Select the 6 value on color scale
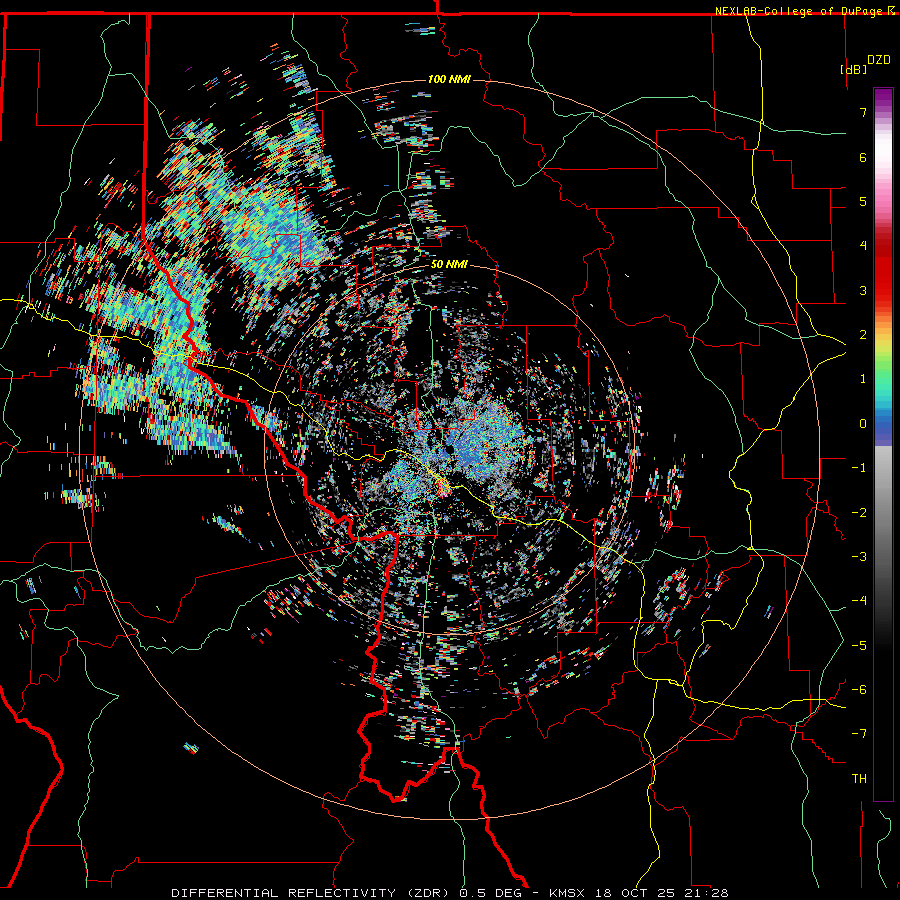 coord(863,157)
